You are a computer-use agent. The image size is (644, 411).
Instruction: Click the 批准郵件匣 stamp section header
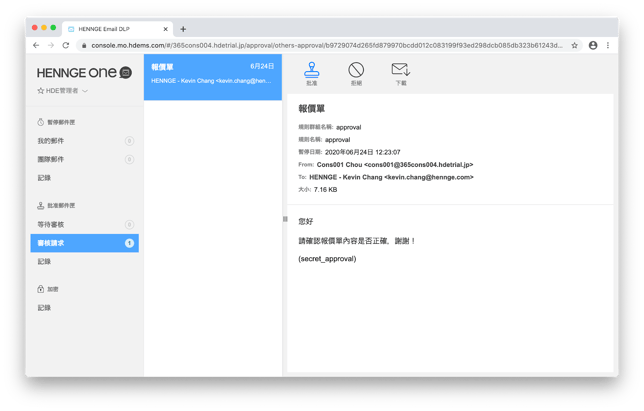[x=56, y=205]
